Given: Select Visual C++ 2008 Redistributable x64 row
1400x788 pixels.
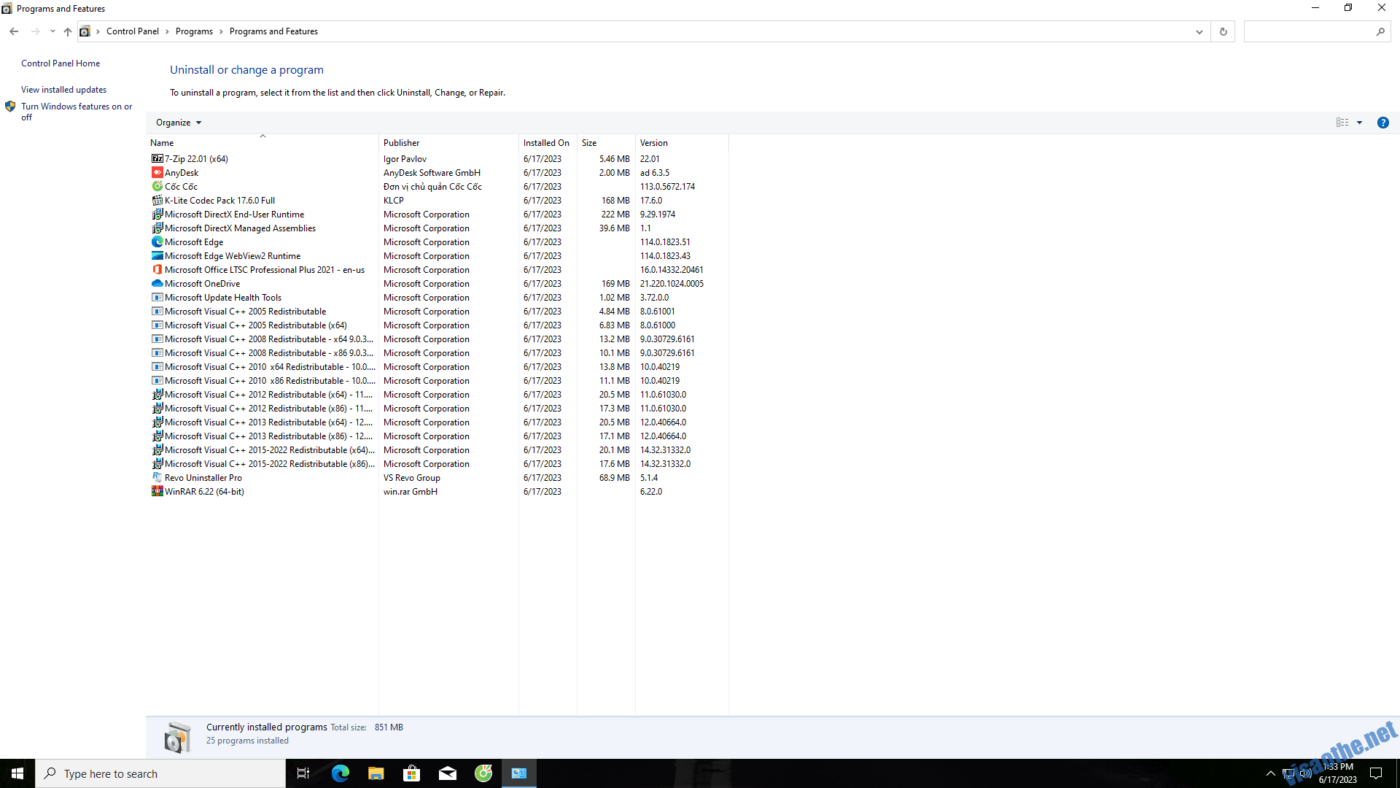Looking at the screenshot, I should point(437,339).
